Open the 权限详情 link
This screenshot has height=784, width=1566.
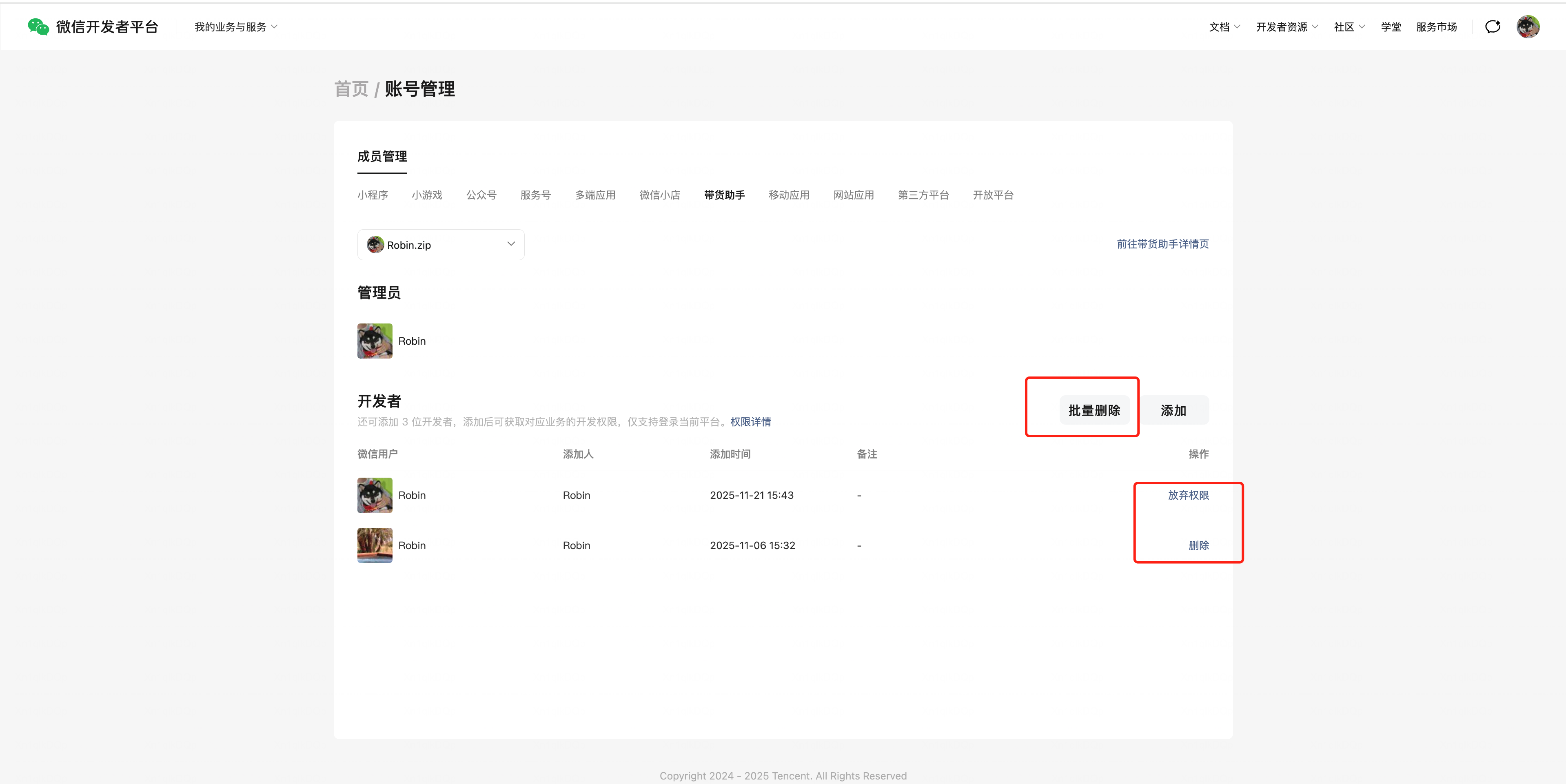(750, 422)
